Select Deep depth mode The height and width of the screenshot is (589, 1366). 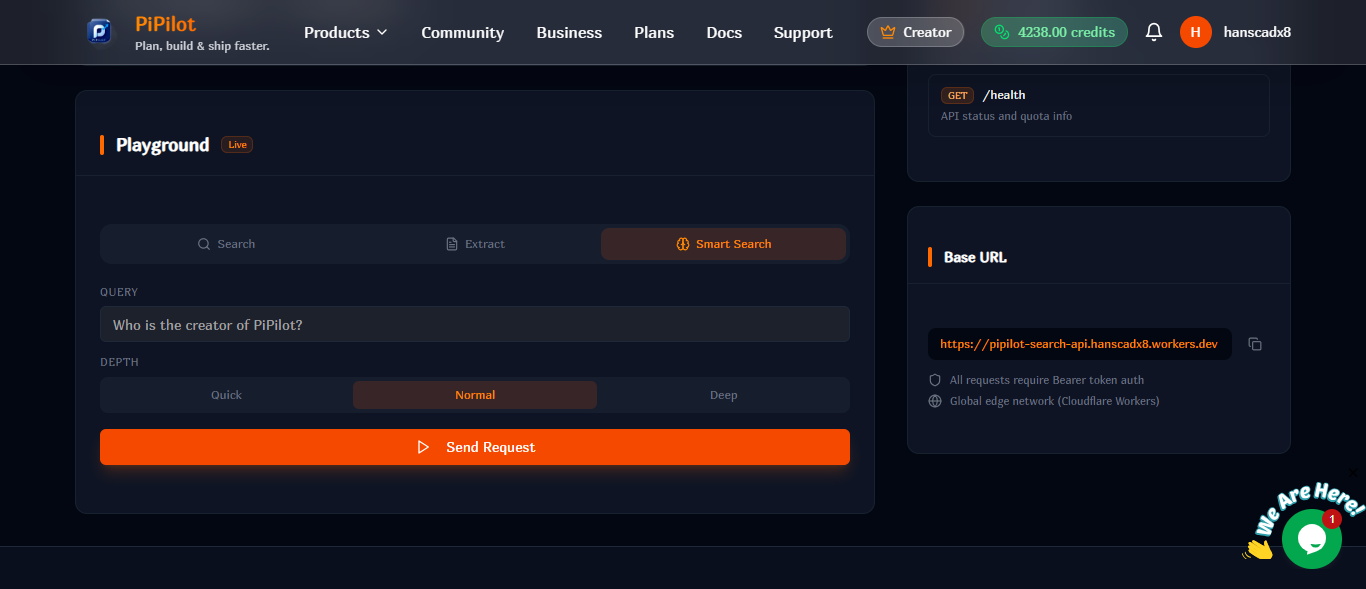click(x=723, y=394)
